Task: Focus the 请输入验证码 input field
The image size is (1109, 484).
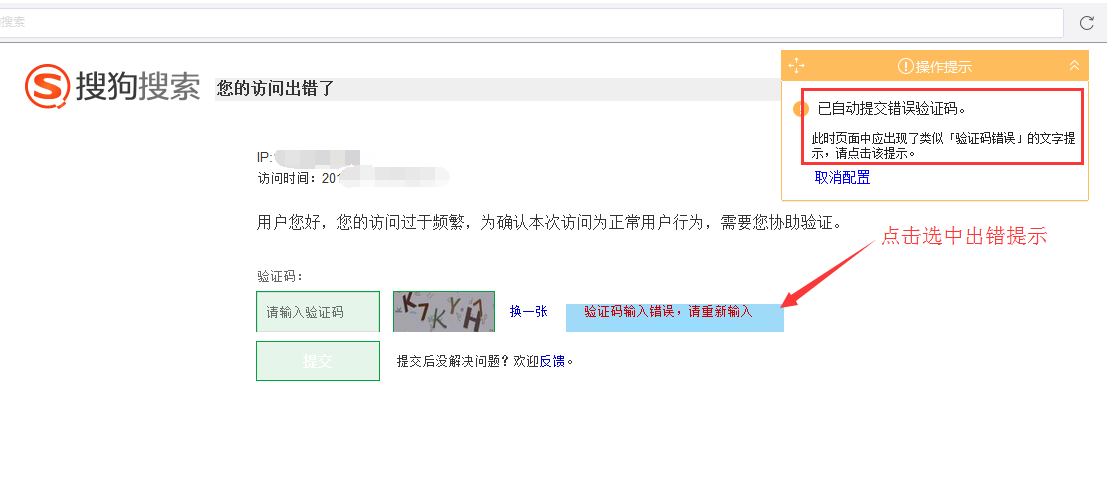Action: [318, 311]
